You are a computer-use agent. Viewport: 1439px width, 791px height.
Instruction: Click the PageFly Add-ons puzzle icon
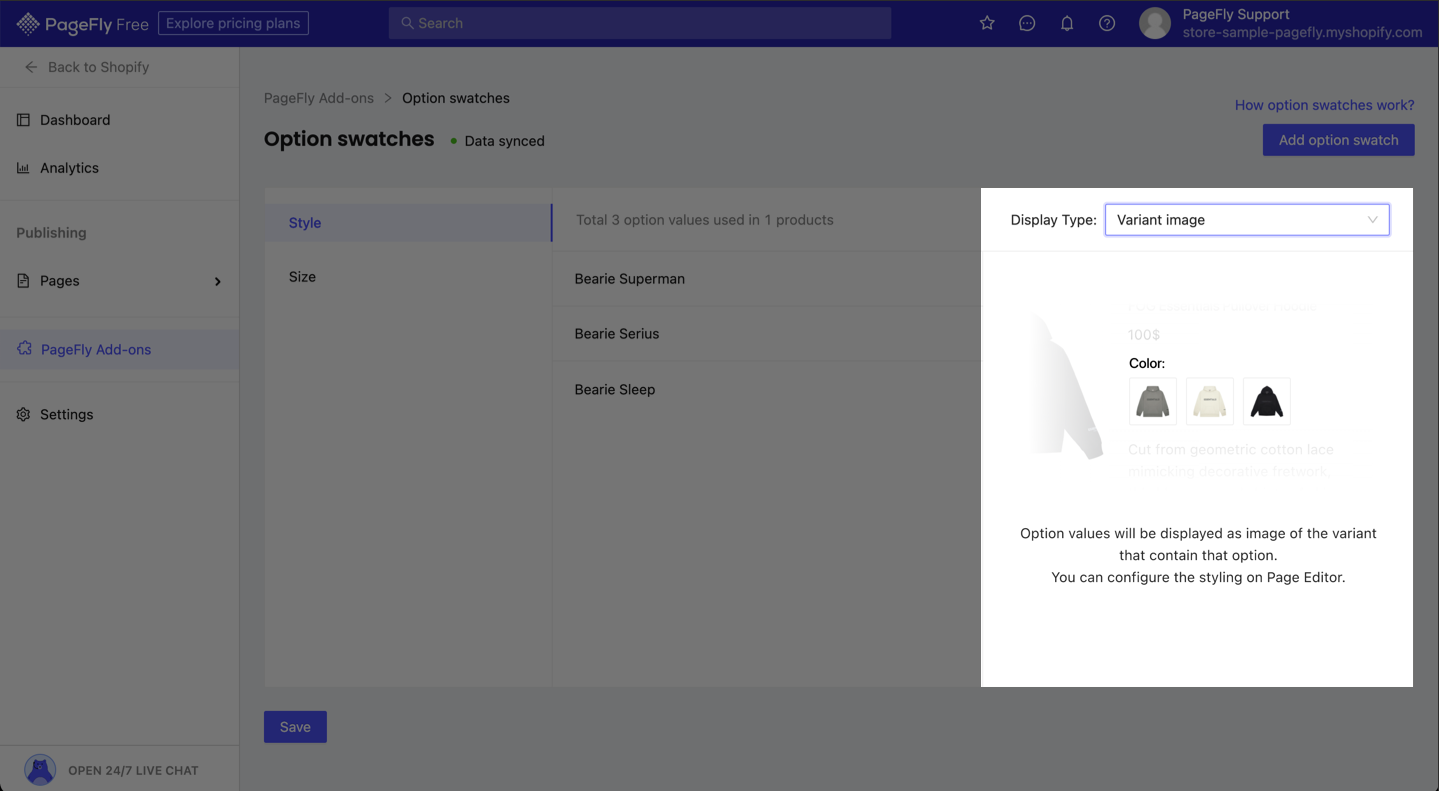click(x=24, y=349)
